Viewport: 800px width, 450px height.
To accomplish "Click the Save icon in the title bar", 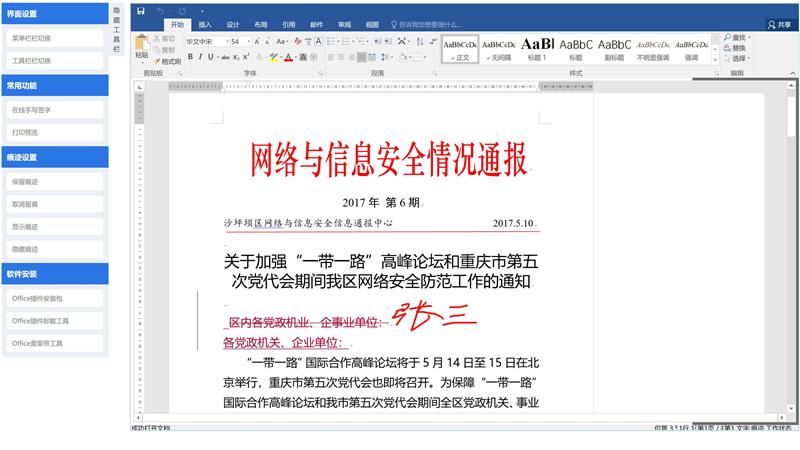I will (141, 11).
